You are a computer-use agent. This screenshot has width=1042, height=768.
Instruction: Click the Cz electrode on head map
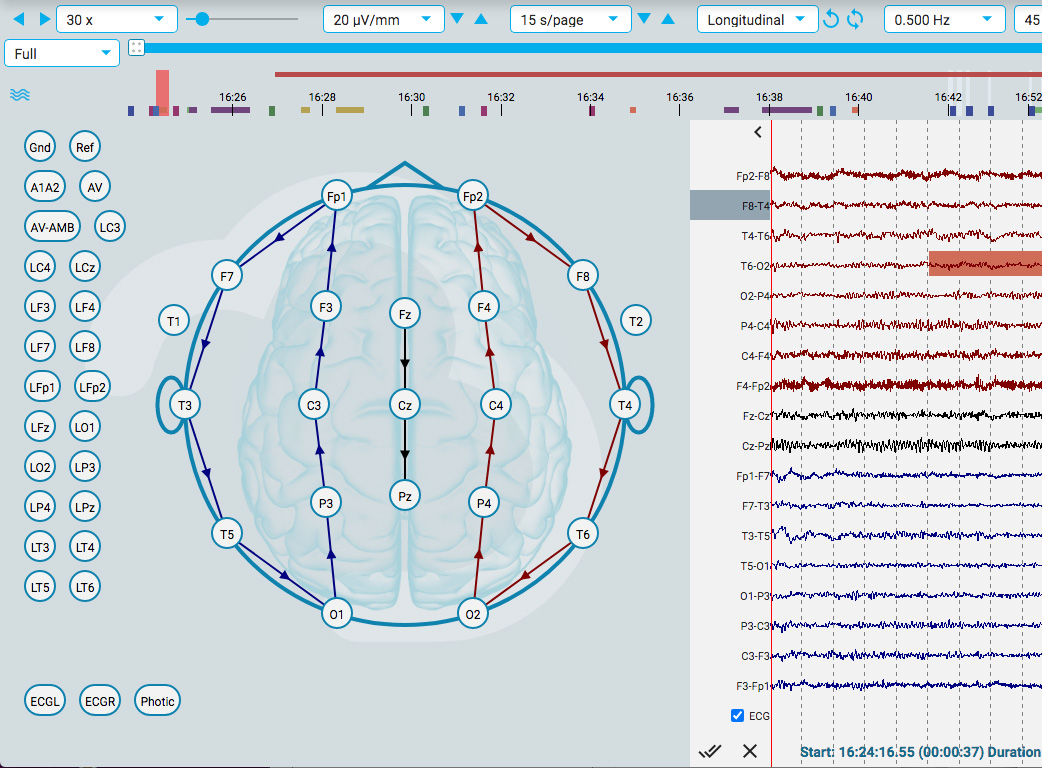coord(405,405)
